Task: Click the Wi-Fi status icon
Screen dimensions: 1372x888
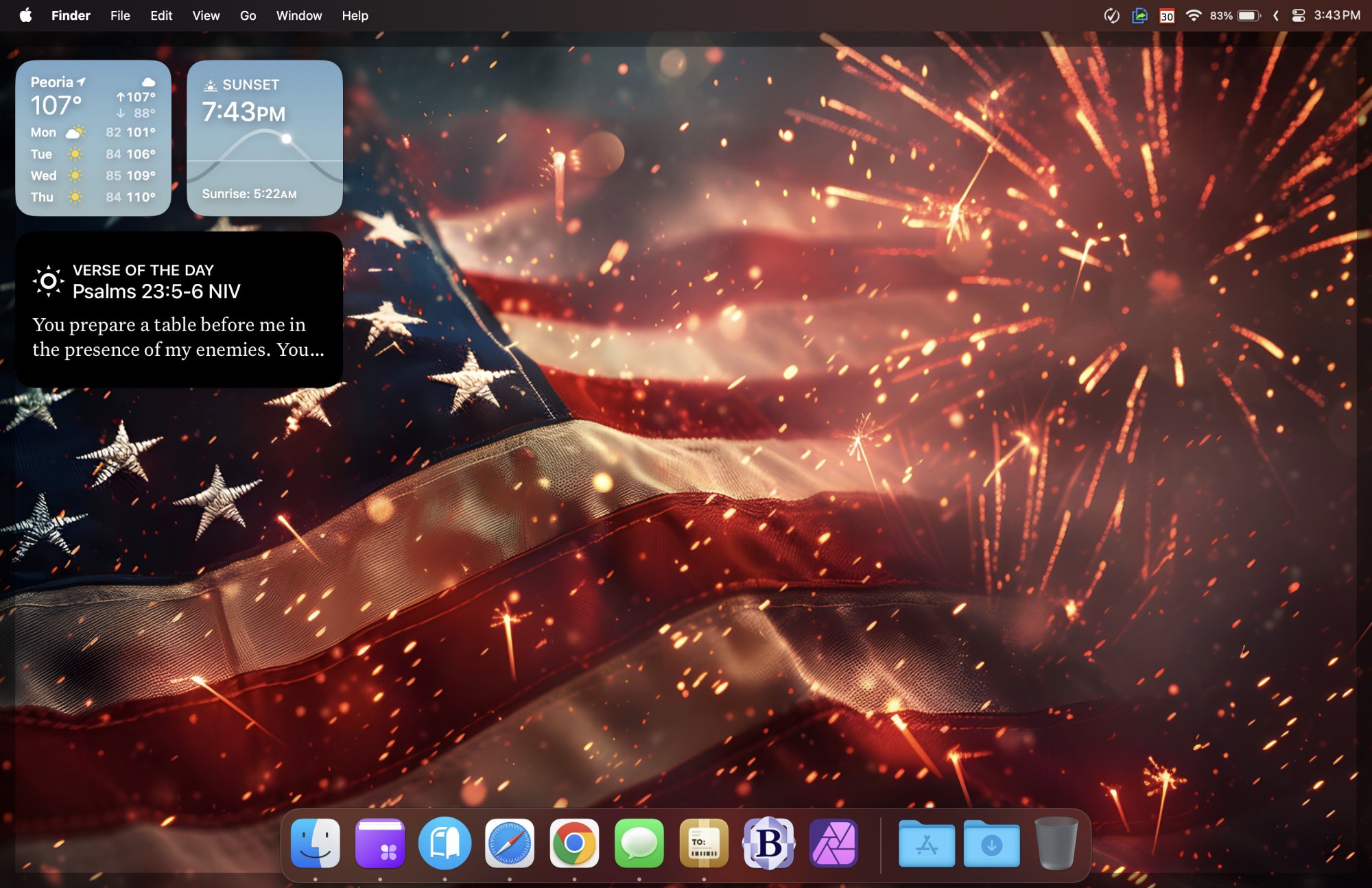Action: (1193, 15)
